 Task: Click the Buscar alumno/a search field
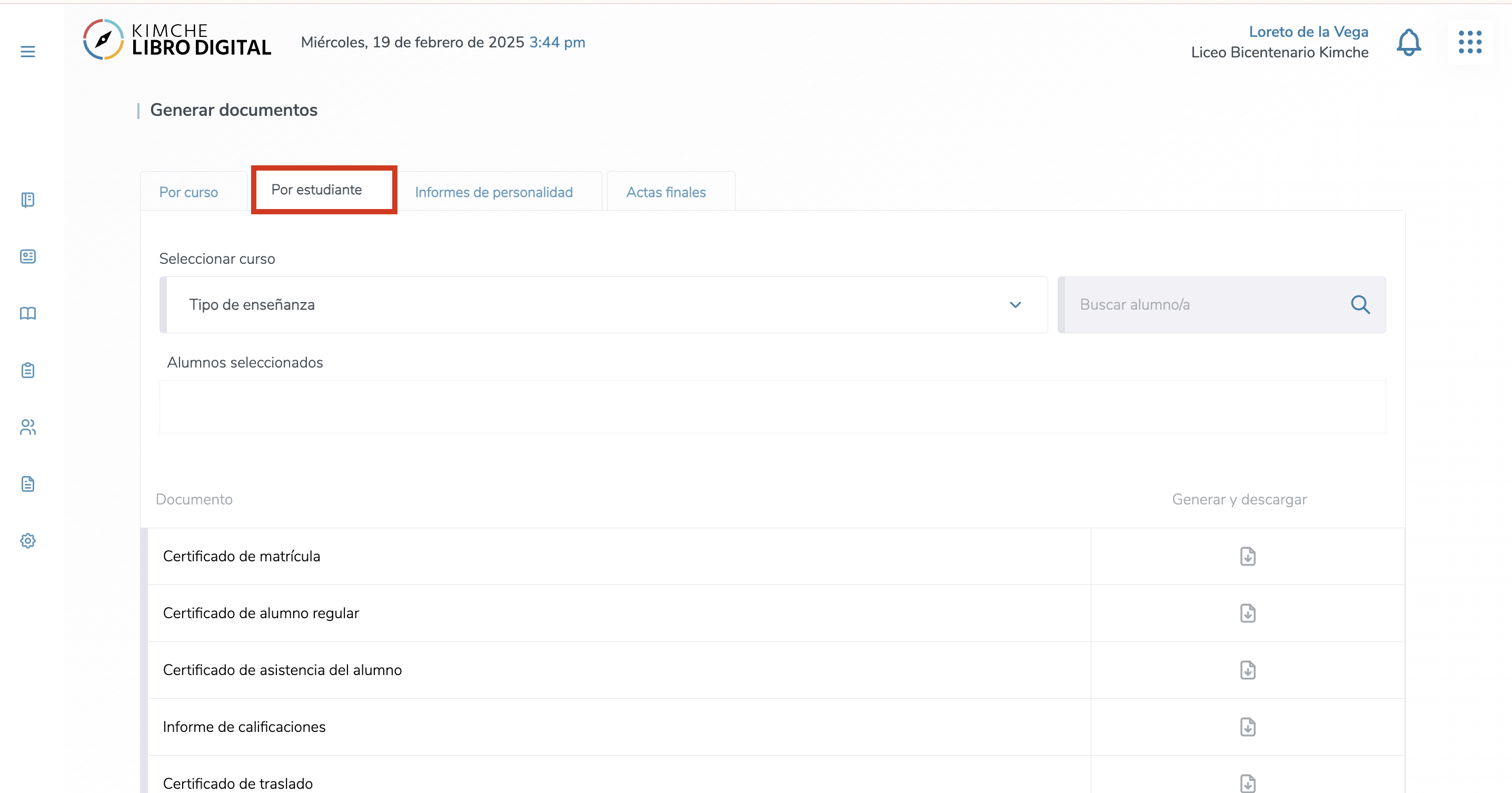click(1209, 305)
